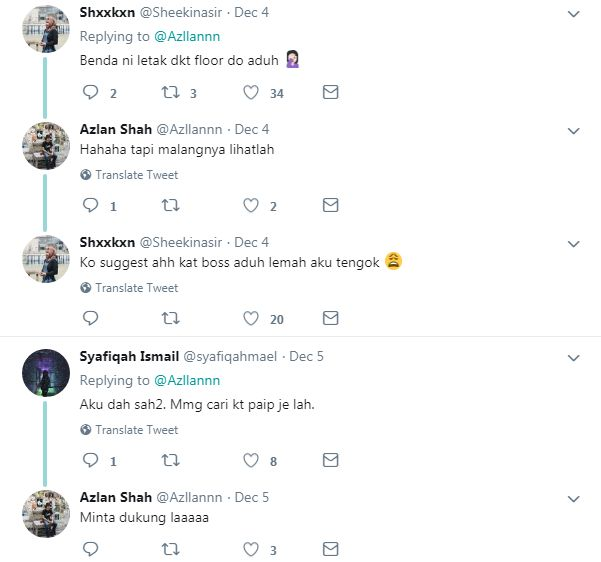View Syafiqah Ismail's profile picture
Screen dimensions: 601x562
[45, 374]
